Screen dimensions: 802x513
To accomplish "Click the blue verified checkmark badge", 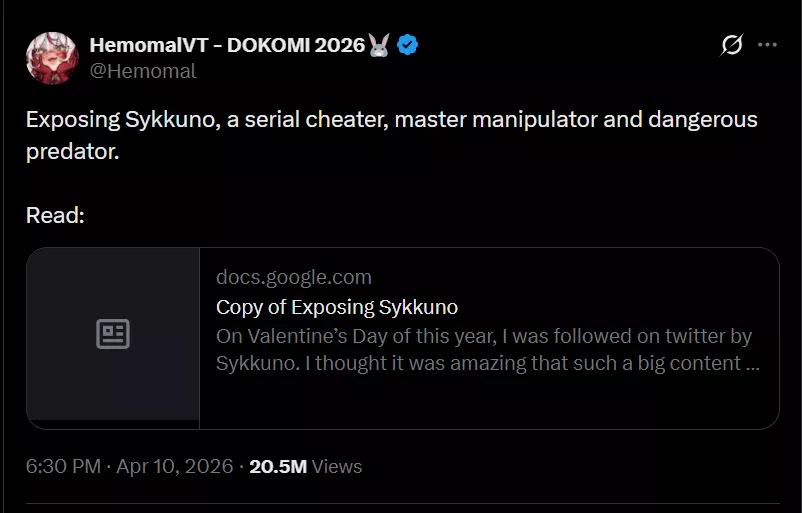I will pyautogui.click(x=407, y=45).
